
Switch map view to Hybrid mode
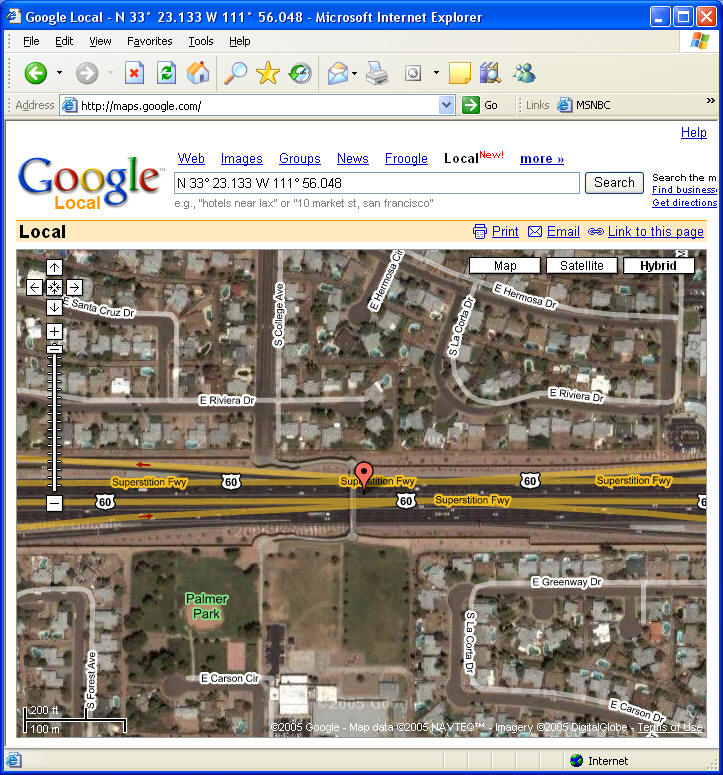click(658, 265)
